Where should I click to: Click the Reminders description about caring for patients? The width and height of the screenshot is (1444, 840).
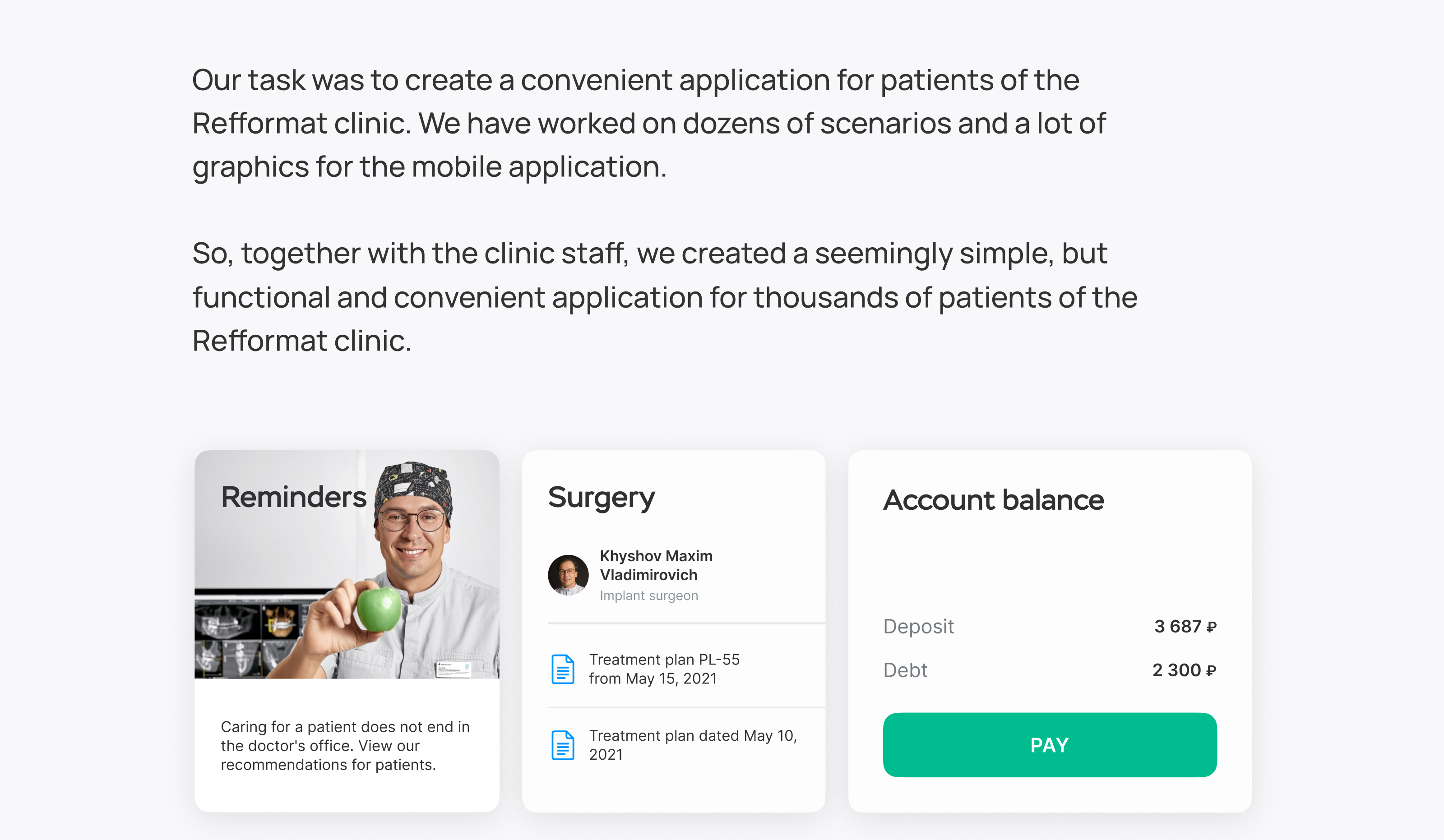coord(345,745)
